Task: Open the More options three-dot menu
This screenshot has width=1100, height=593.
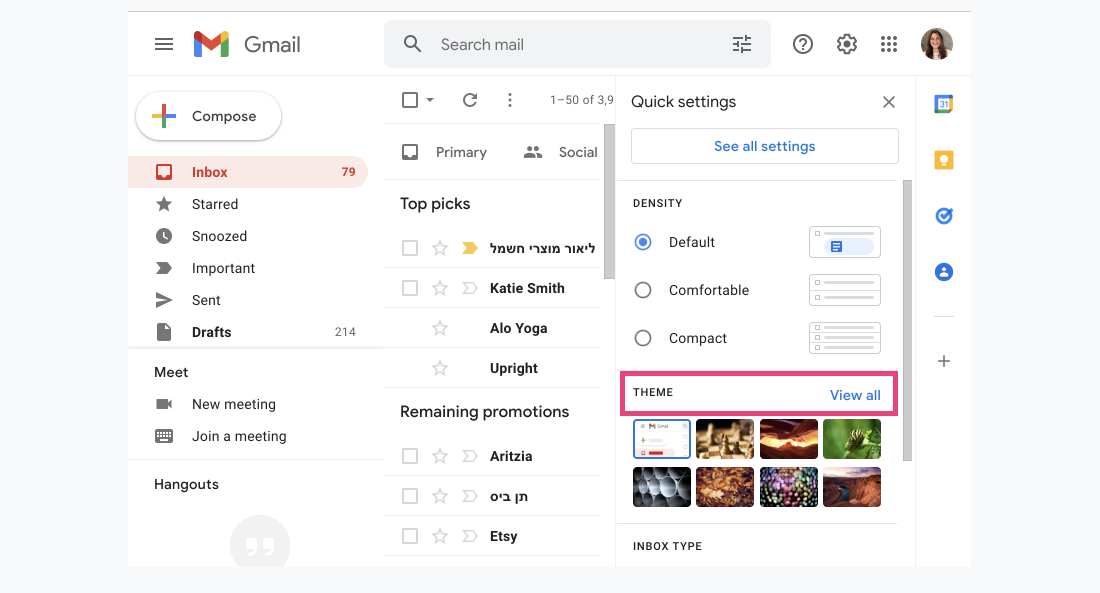Action: pos(510,100)
